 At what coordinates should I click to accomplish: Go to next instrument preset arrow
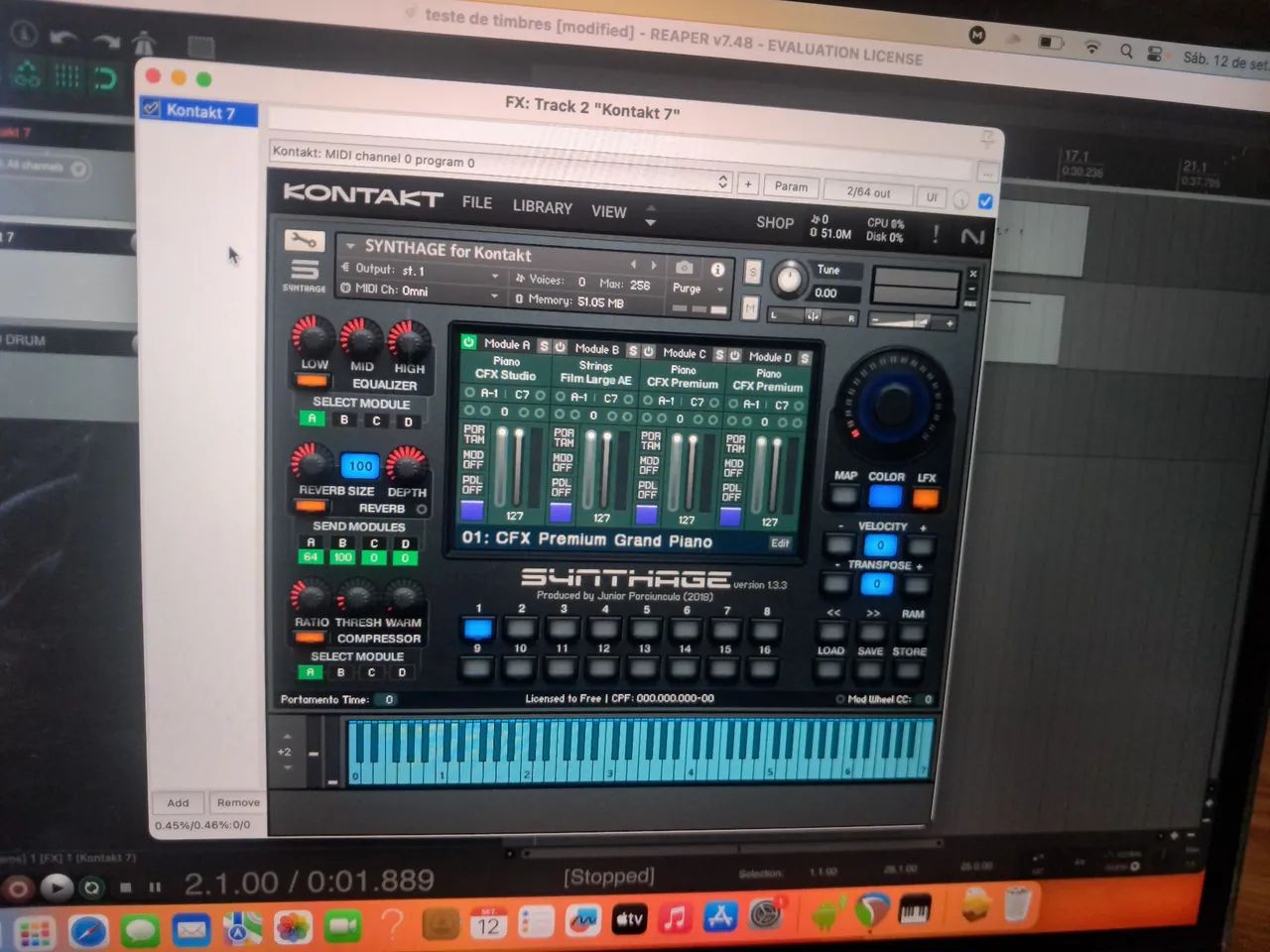[x=654, y=265]
